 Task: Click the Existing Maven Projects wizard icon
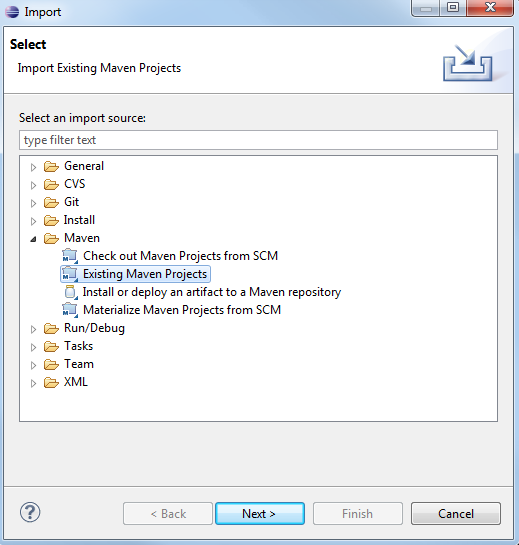click(70, 274)
